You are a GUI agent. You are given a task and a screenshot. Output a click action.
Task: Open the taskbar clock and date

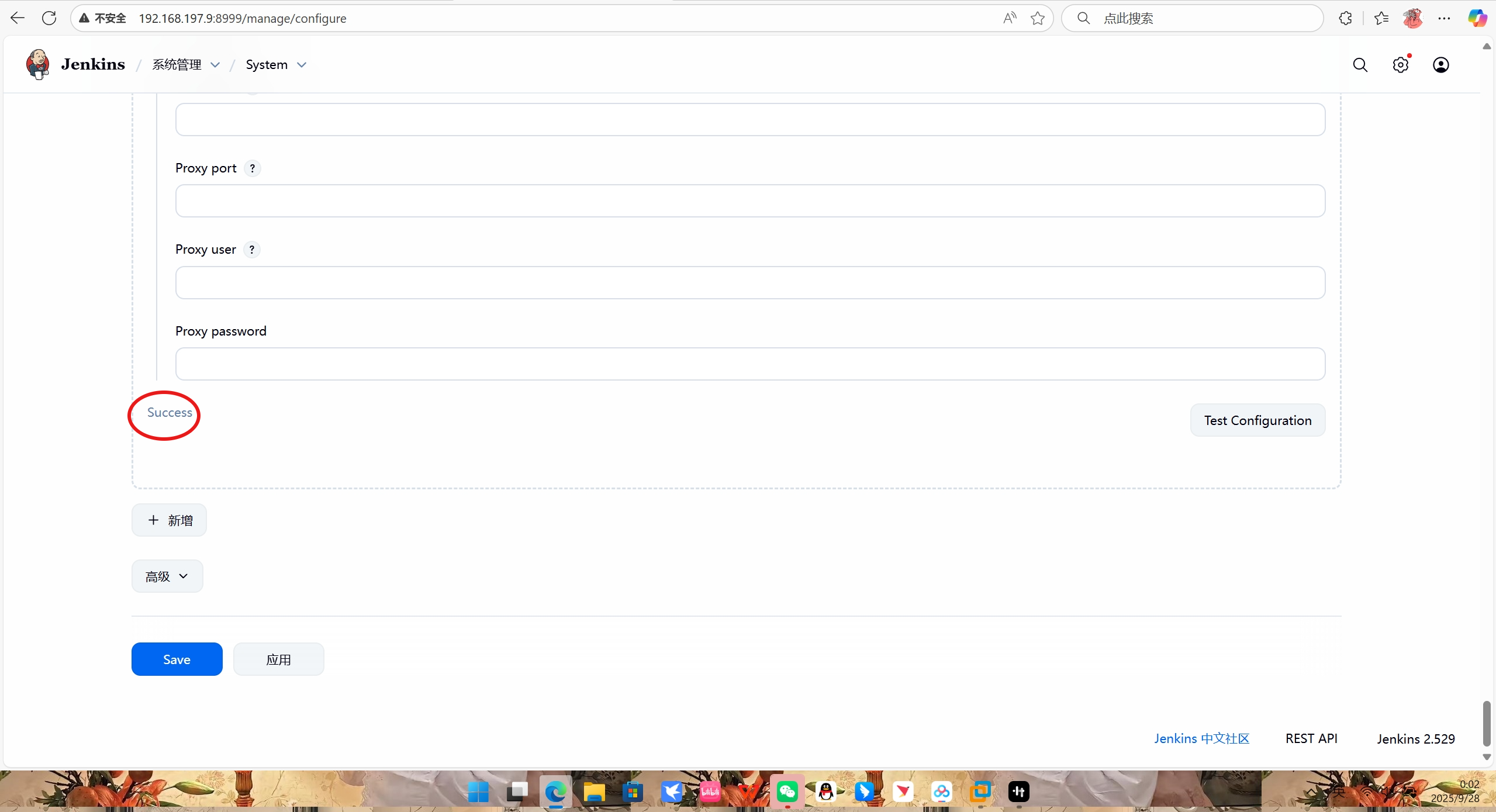(x=1456, y=792)
